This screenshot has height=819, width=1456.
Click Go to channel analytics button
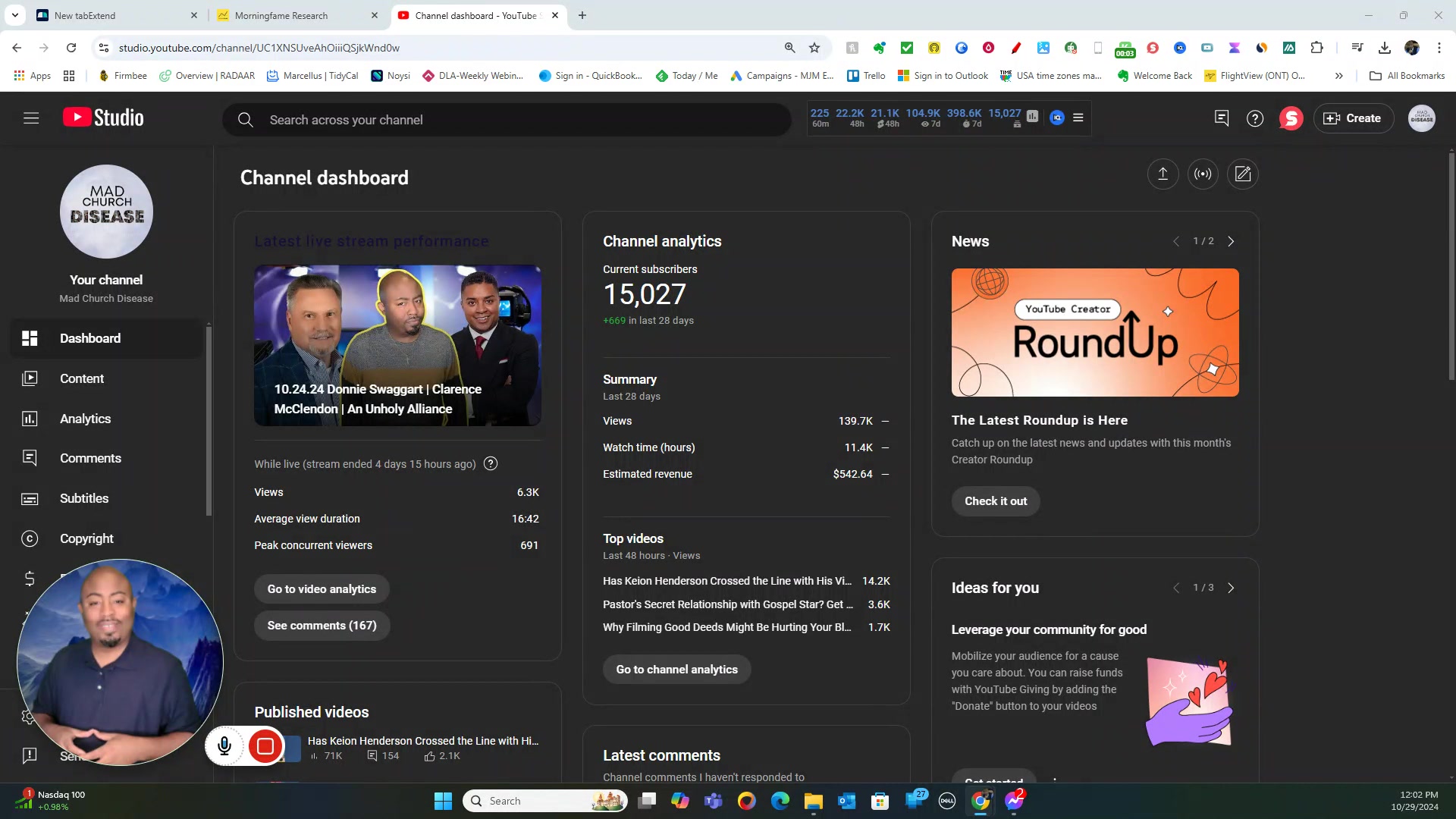tap(676, 669)
